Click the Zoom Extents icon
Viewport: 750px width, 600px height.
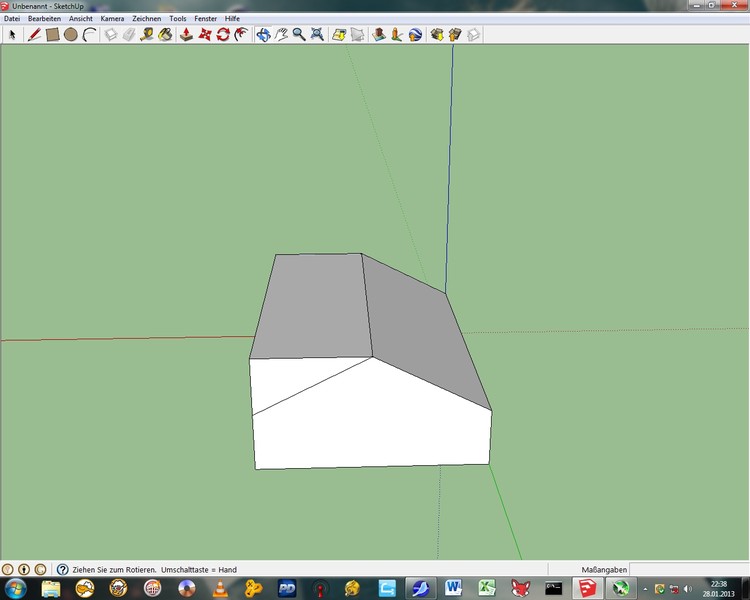point(317,34)
